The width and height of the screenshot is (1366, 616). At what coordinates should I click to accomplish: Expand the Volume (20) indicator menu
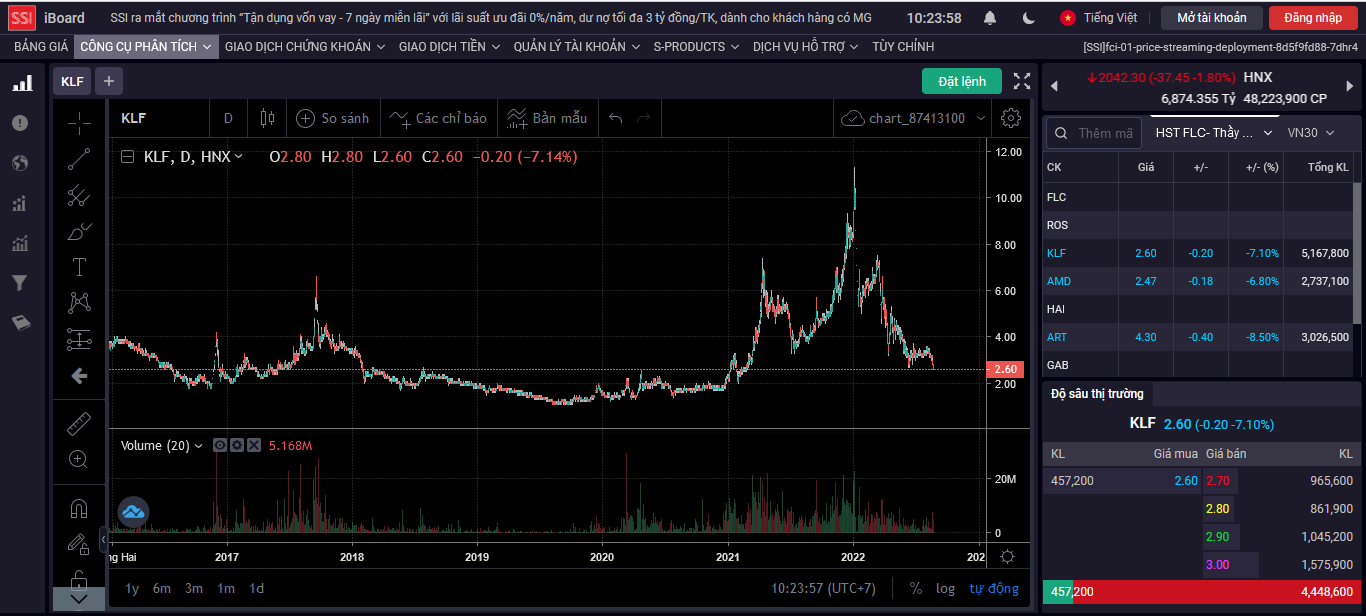tap(198, 446)
